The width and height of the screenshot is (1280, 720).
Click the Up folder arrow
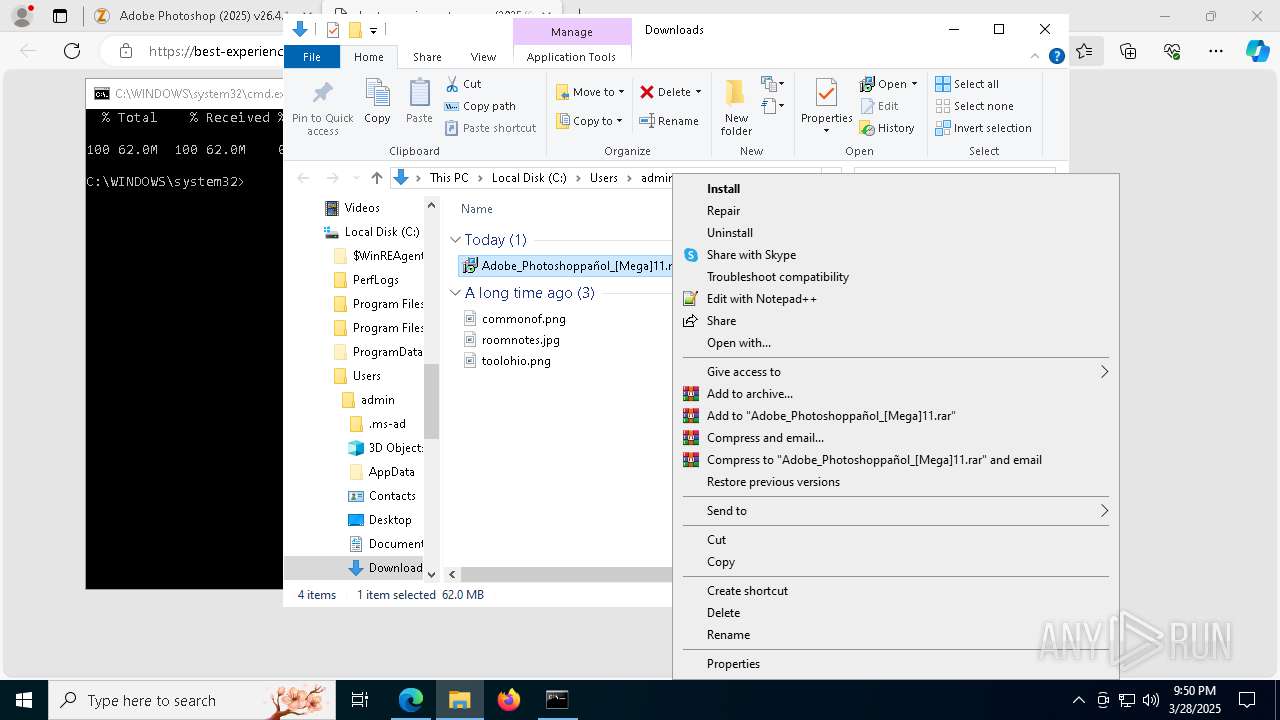coord(376,178)
